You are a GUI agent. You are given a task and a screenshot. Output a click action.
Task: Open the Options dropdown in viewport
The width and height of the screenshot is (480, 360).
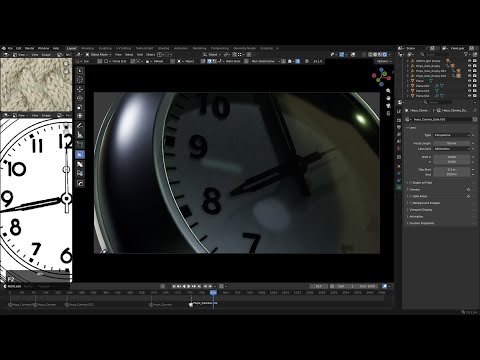384,61
